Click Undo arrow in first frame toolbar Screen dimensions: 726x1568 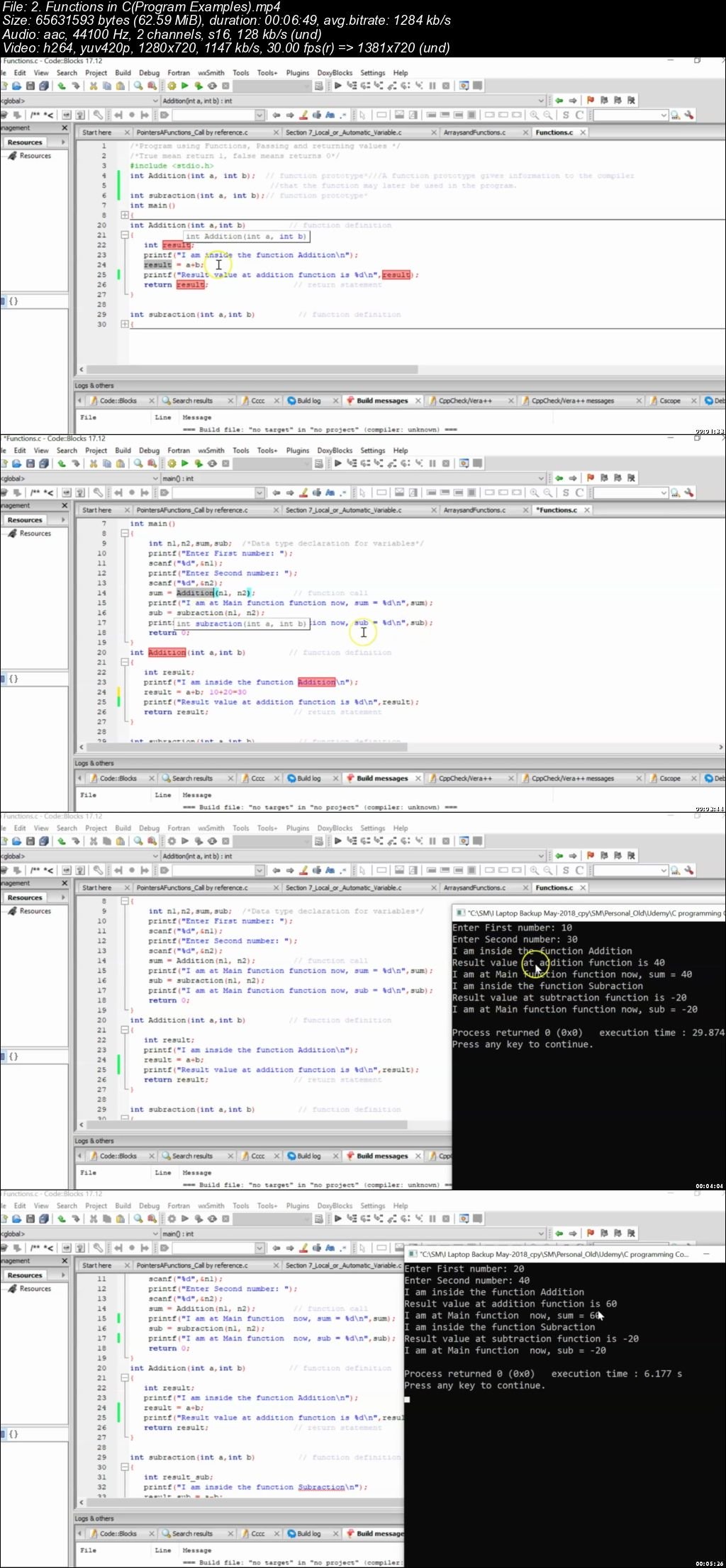tap(62, 86)
